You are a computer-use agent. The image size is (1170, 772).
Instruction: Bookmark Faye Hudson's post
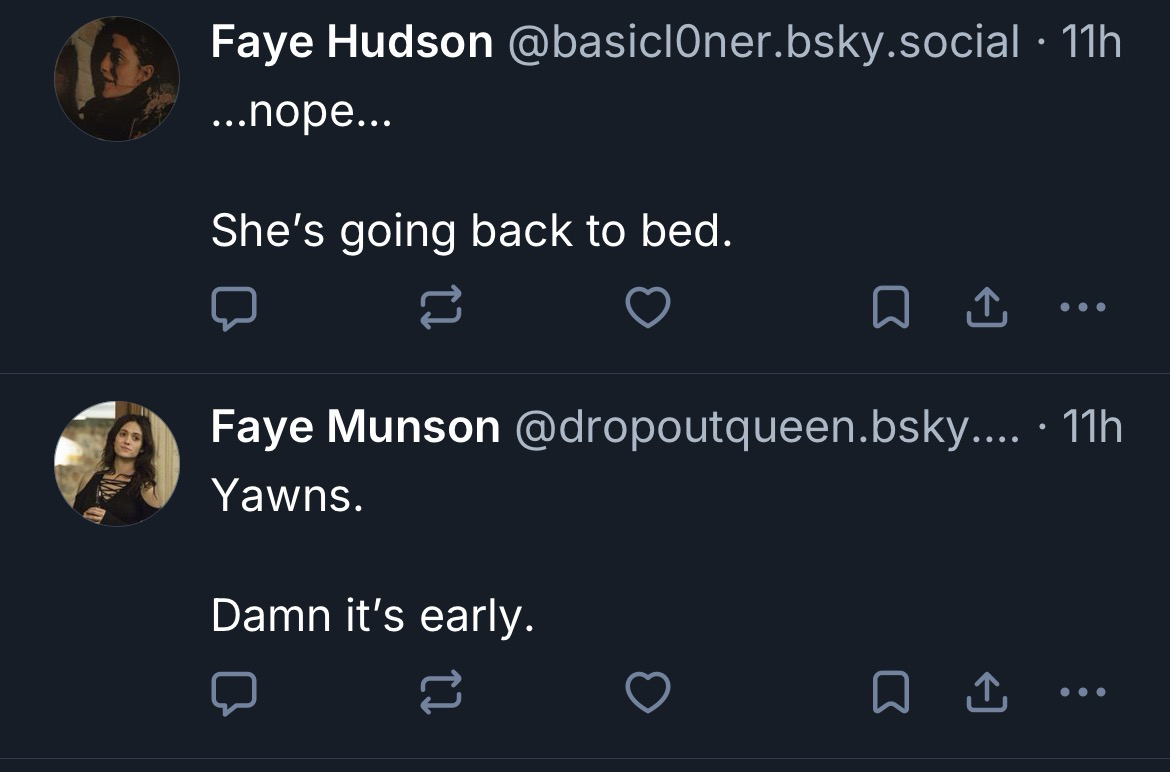[x=889, y=309]
